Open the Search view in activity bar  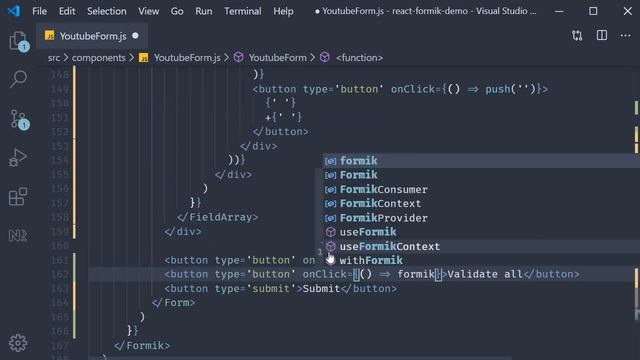[18, 79]
